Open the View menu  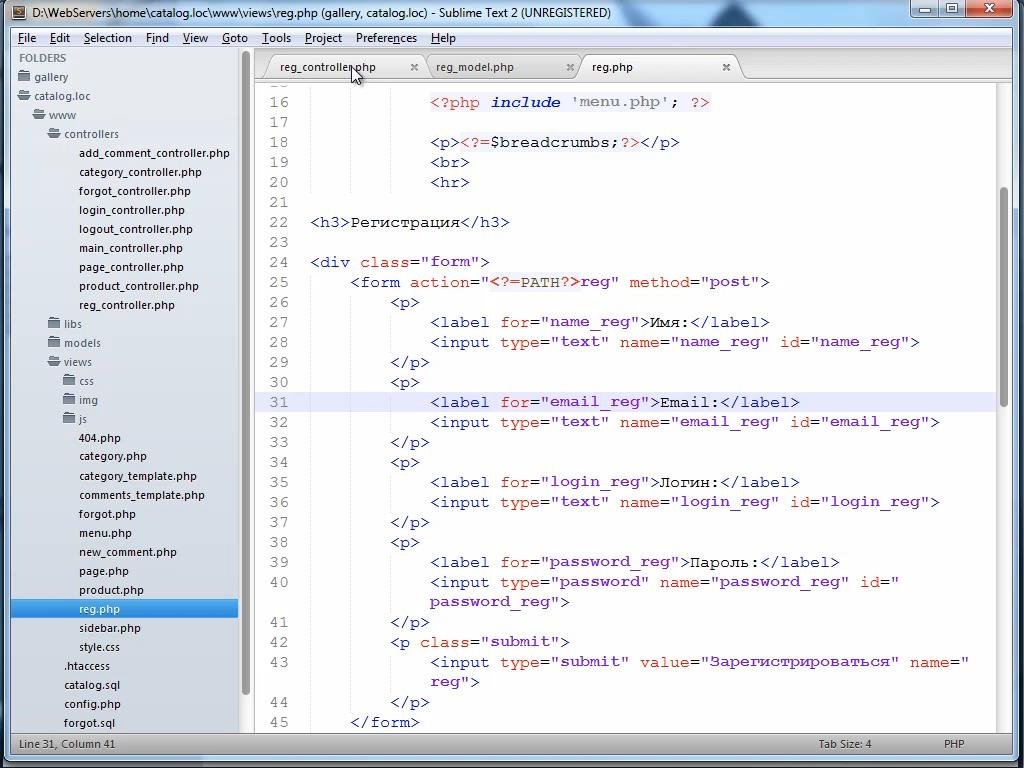click(x=195, y=38)
